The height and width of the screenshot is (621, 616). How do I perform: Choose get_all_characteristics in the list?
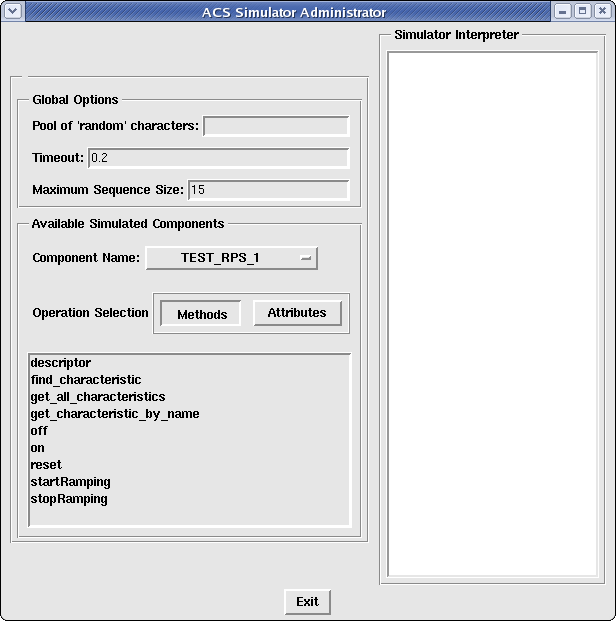[98, 397]
